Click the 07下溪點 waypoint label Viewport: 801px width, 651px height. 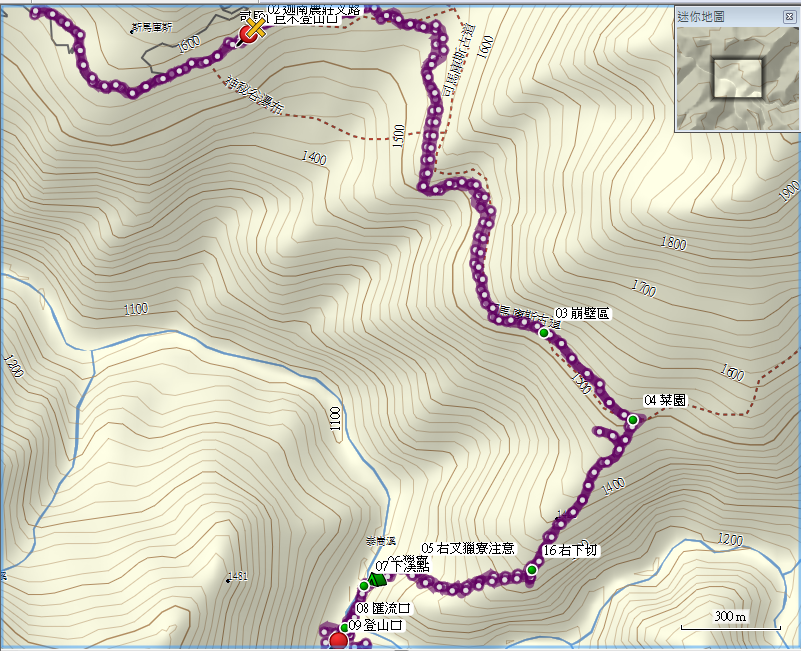point(402,566)
